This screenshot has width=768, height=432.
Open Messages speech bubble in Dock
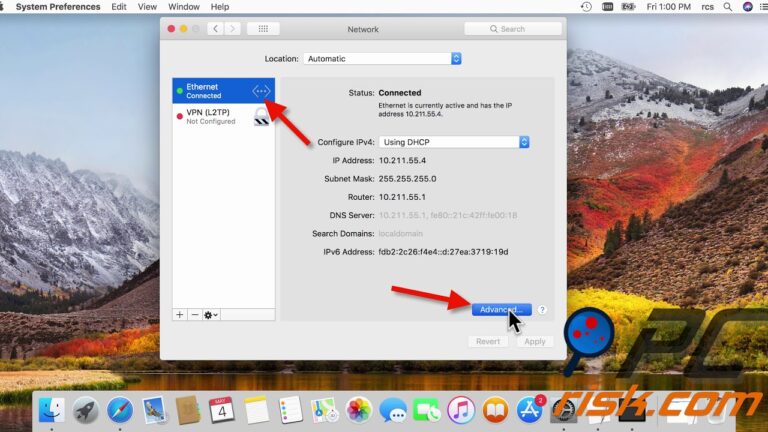pos(393,409)
